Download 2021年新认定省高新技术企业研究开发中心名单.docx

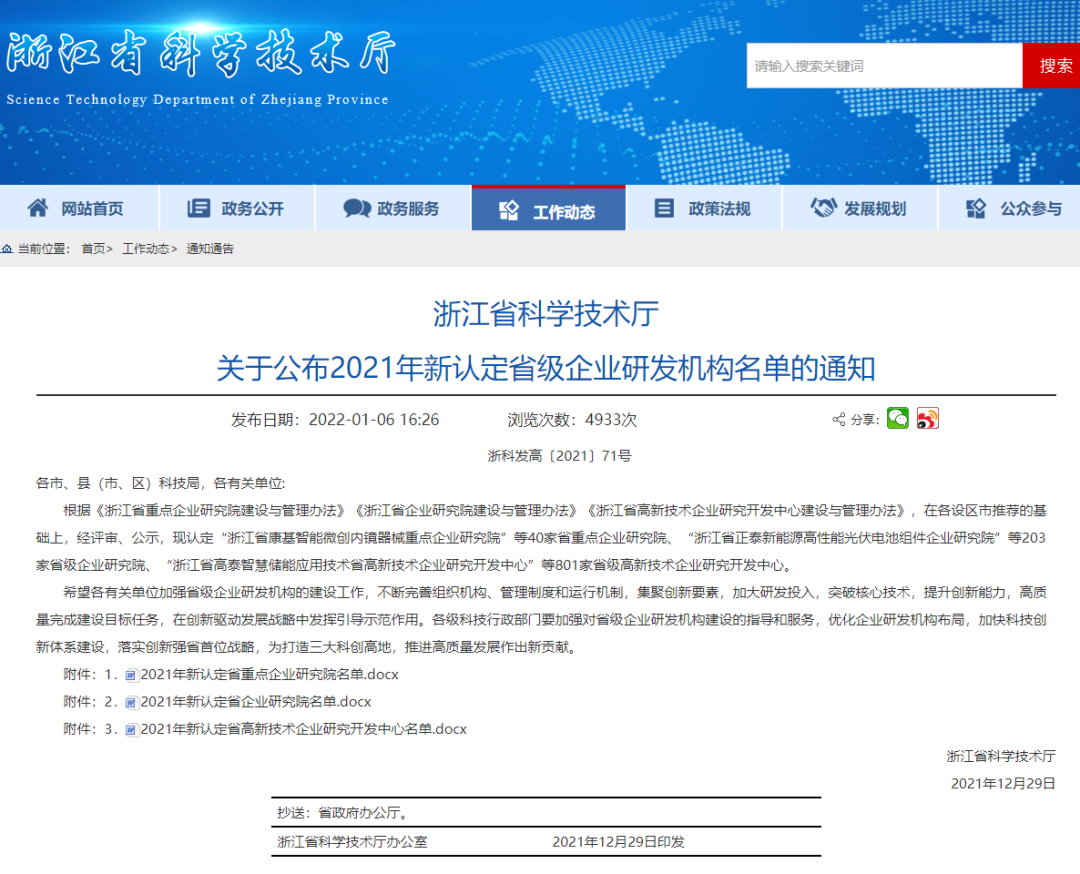tap(304, 729)
